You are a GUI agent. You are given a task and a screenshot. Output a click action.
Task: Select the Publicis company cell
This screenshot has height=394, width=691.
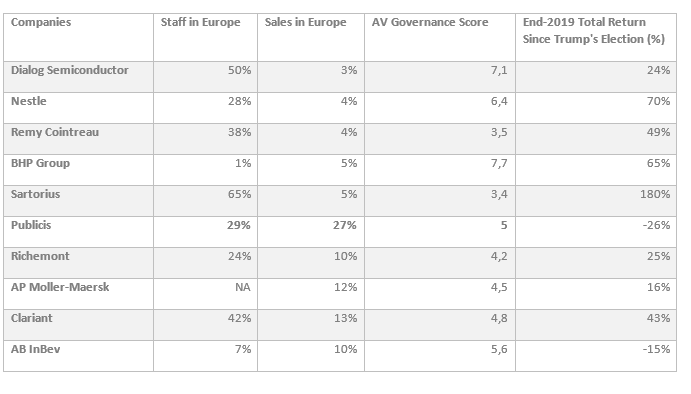point(78,232)
